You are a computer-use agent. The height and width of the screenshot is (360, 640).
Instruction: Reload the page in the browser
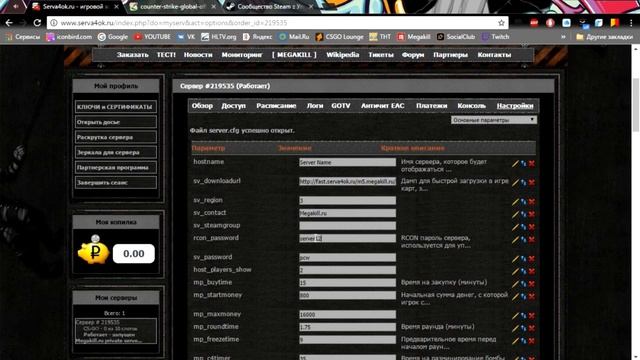point(37,23)
